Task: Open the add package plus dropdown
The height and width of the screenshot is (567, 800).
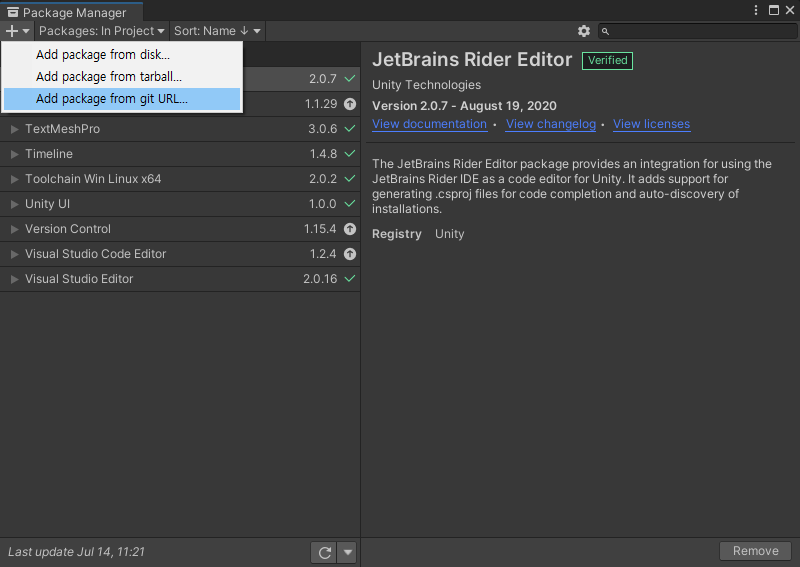Action: coord(17,31)
